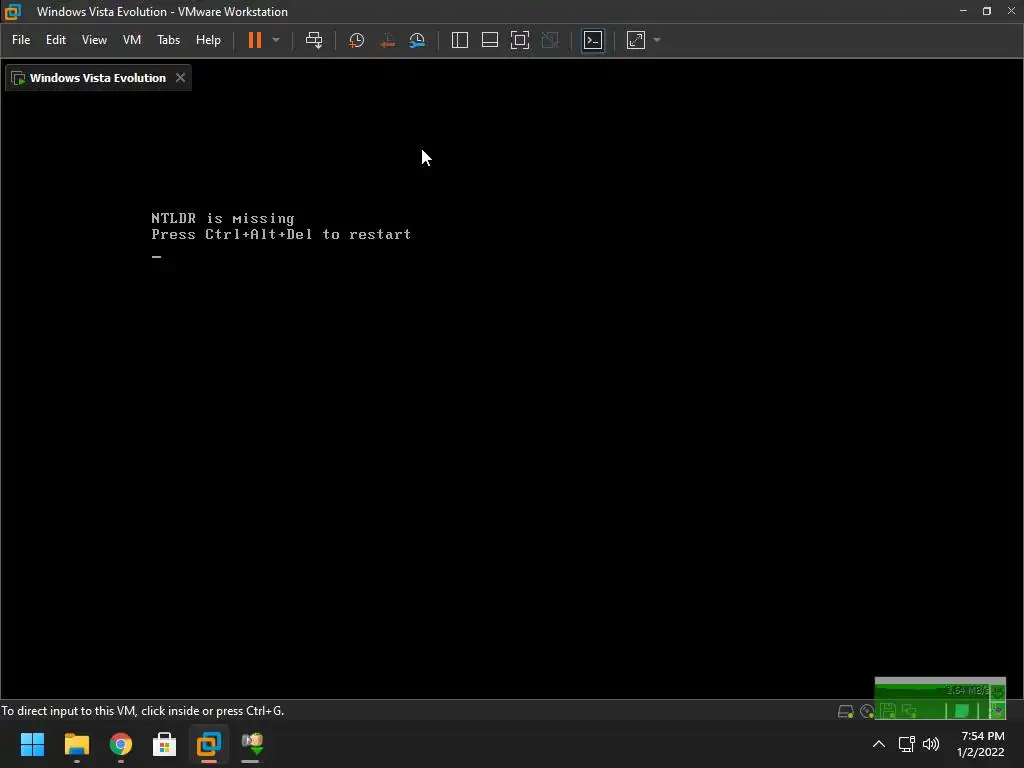Click the CD/DVD drive status icon
1024x768 pixels.
867,711
